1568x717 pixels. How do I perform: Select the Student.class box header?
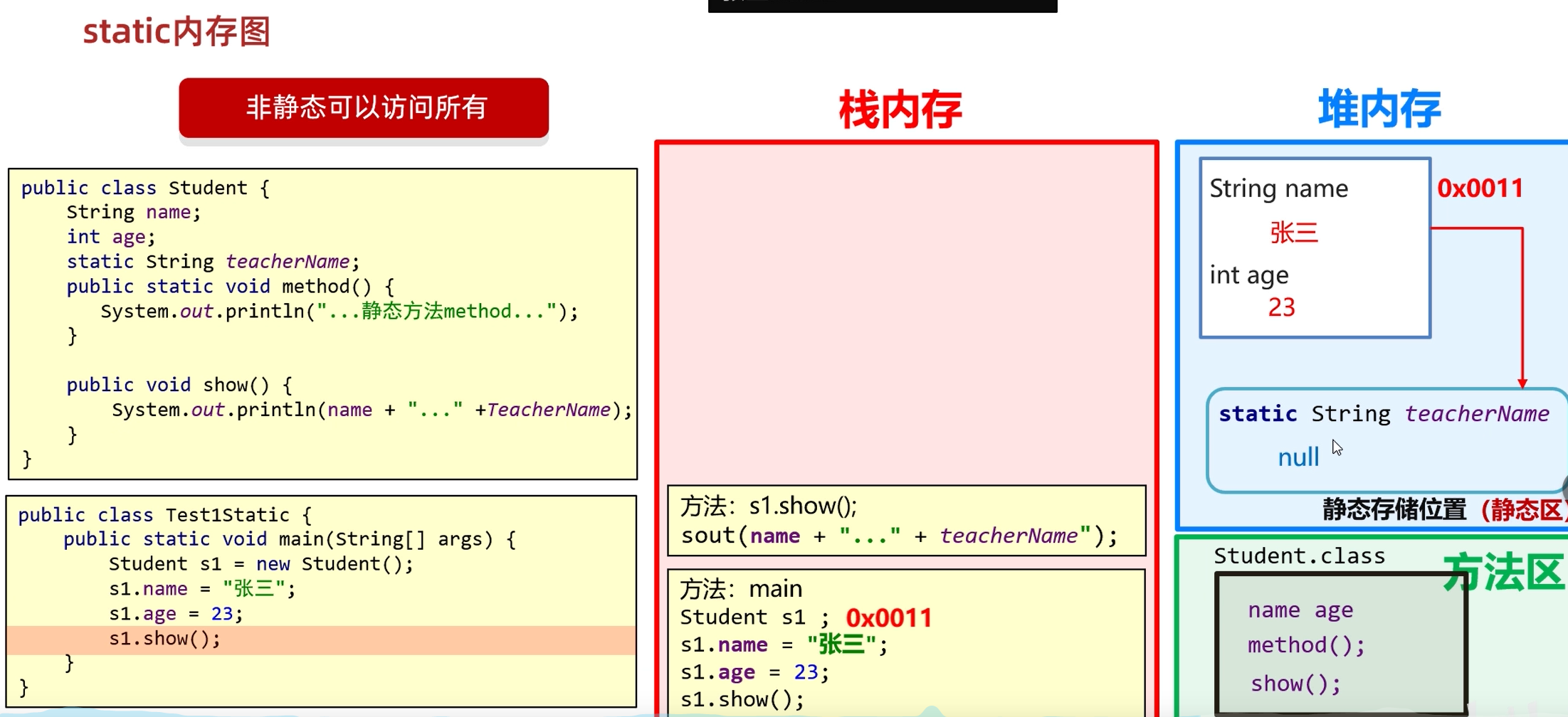(x=1300, y=555)
